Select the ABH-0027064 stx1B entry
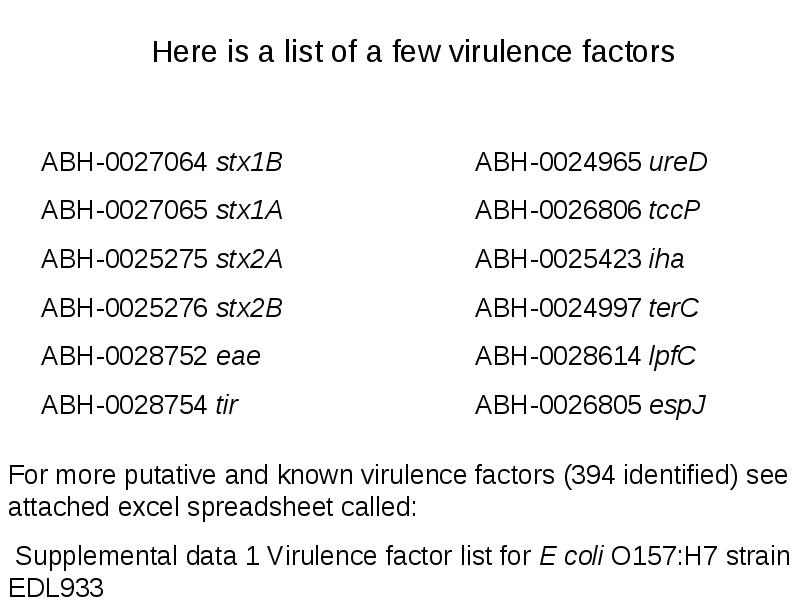Screen dimensions: 800x600 click(162, 162)
